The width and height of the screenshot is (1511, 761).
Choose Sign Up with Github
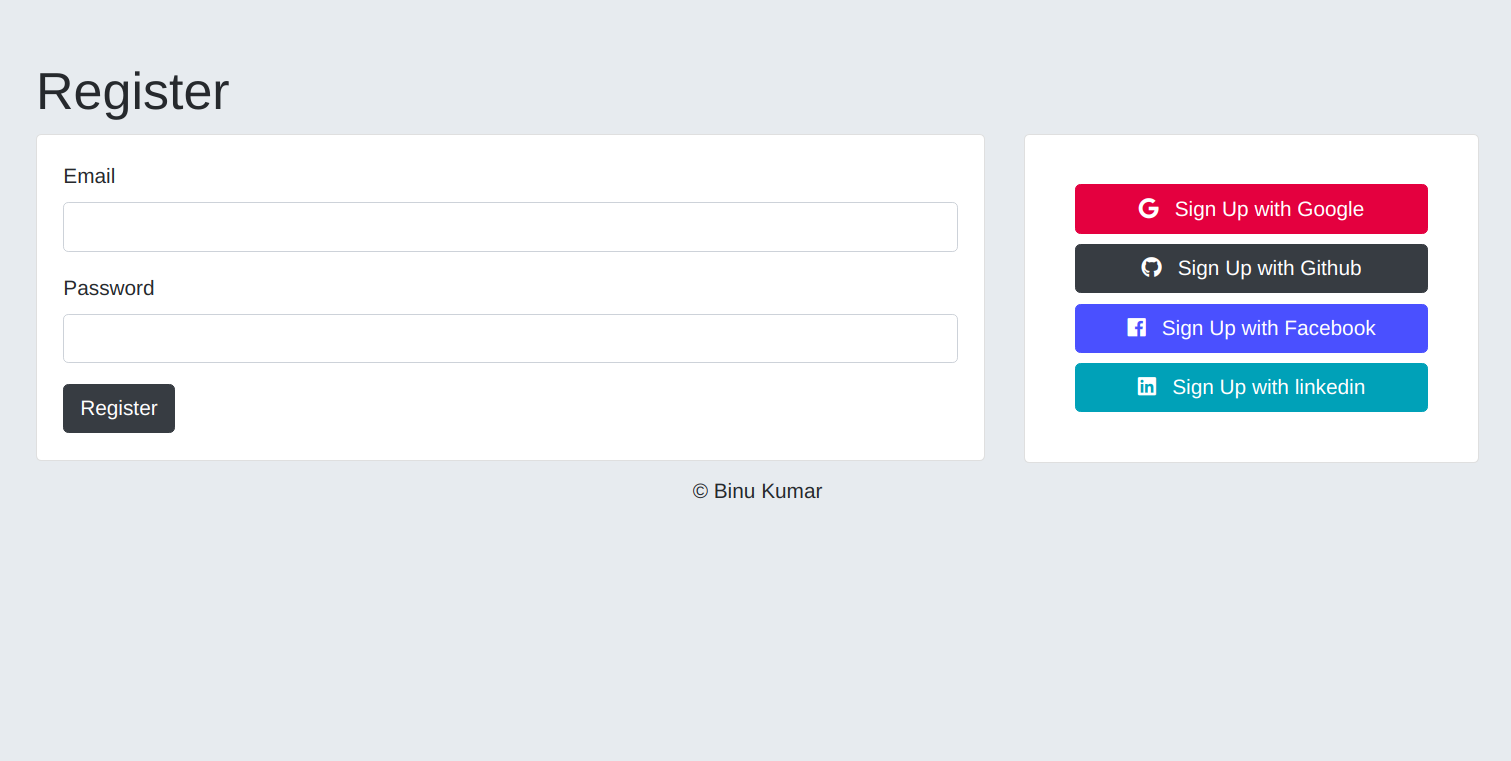pyautogui.click(x=1269, y=268)
